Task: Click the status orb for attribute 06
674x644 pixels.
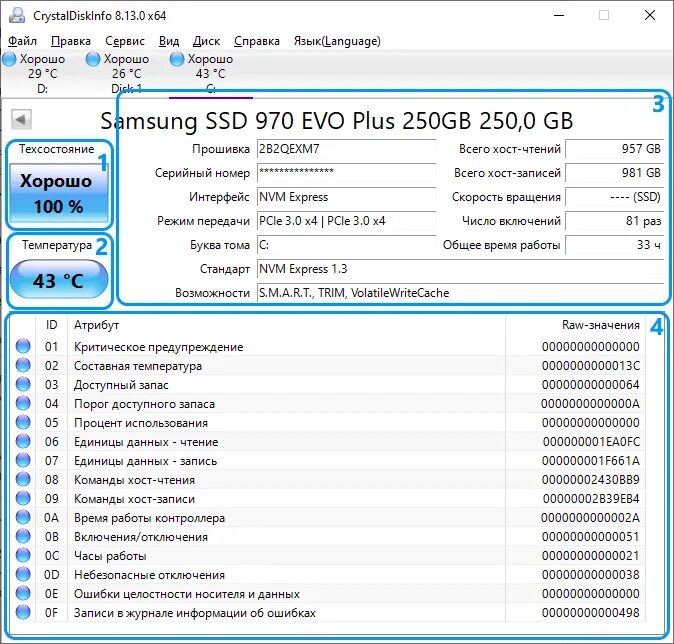Action: [x=23, y=441]
